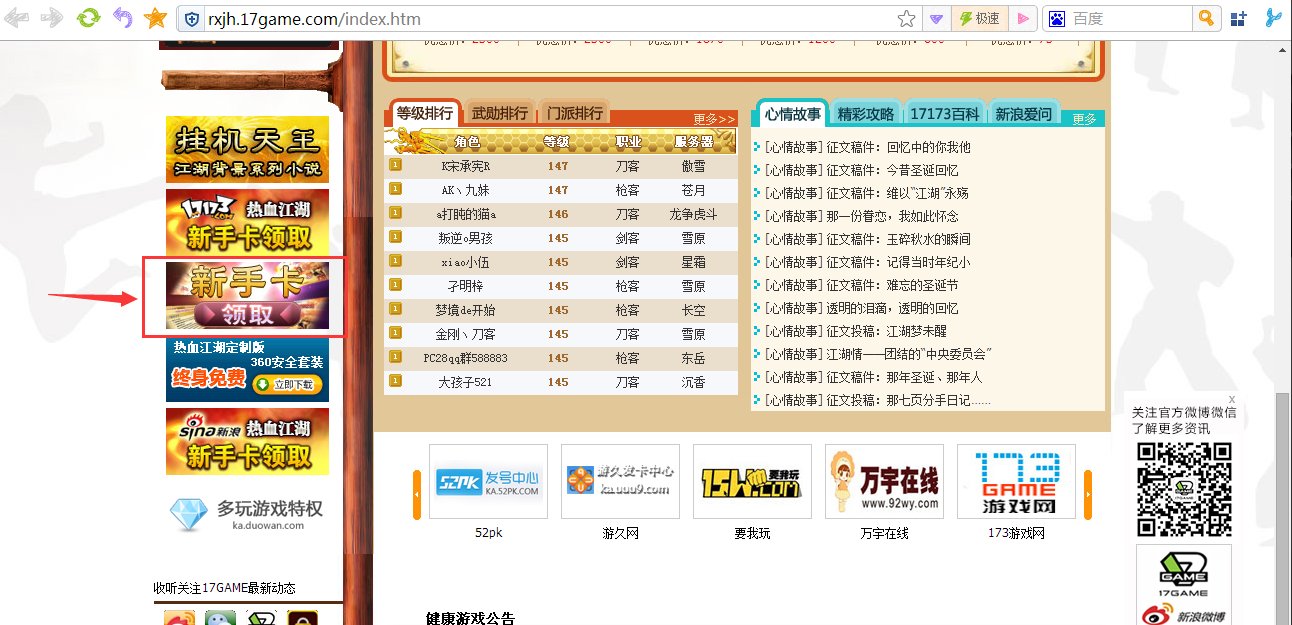Screen dimensions: 1292x625
Task: Open article 那年圣诞、那年人
Action: coord(934,377)
